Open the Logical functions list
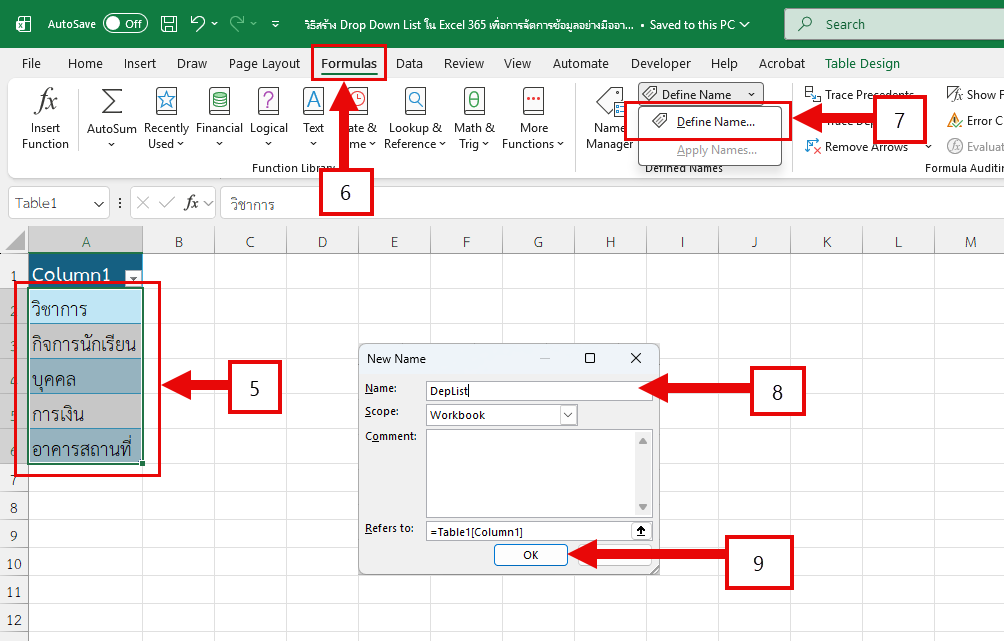This screenshot has height=641, width=1004. tap(268, 118)
